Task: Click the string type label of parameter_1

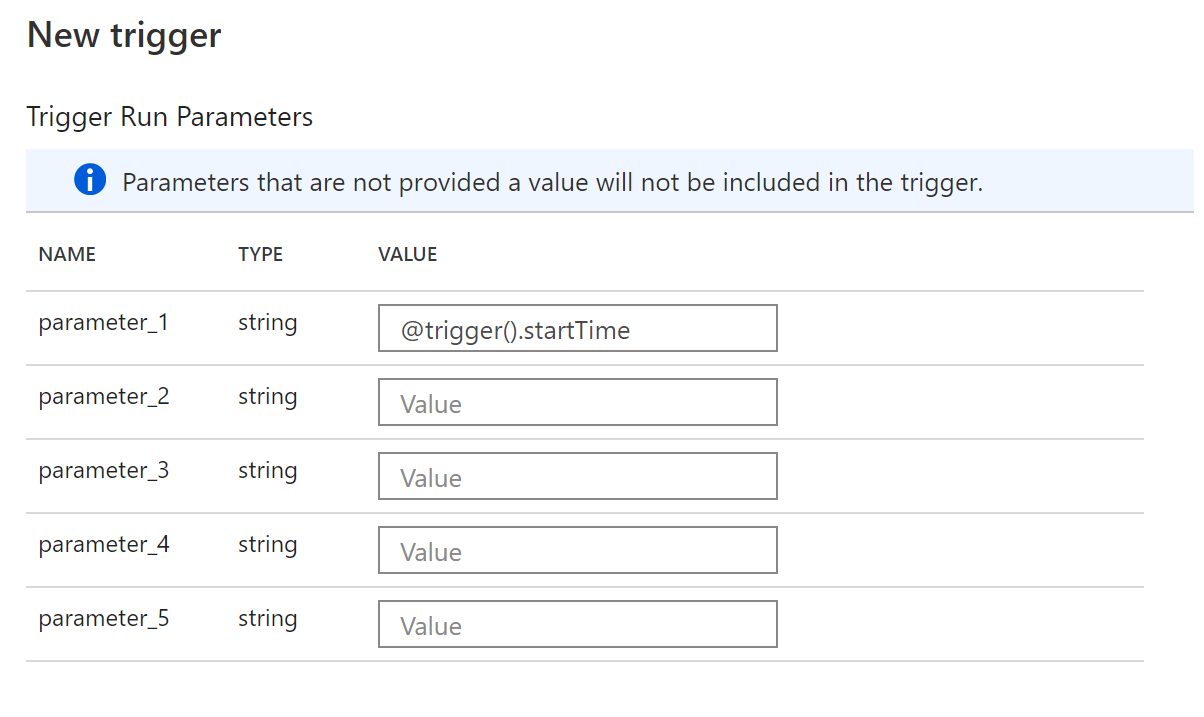Action: tap(267, 322)
